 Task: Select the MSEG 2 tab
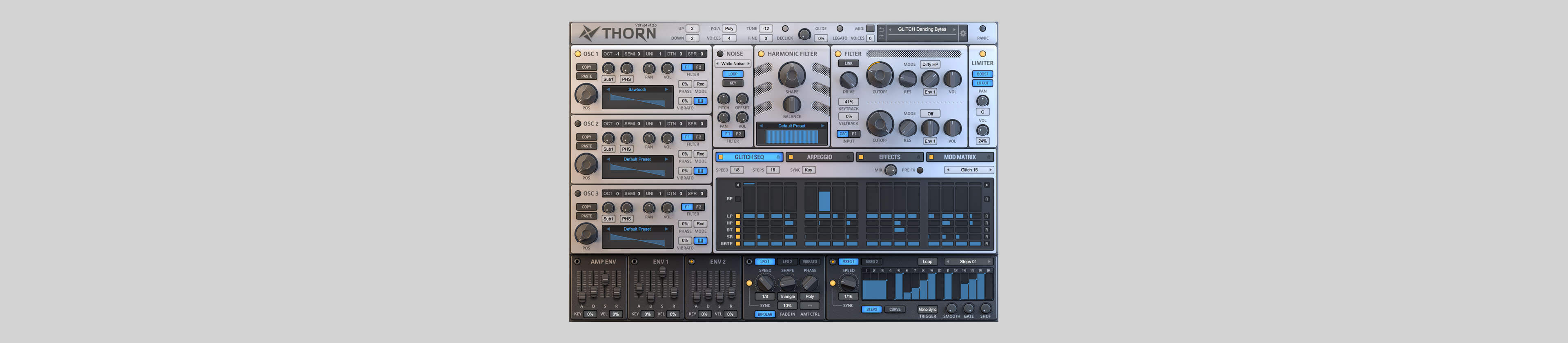pyautogui.click(x=872, y=262)
